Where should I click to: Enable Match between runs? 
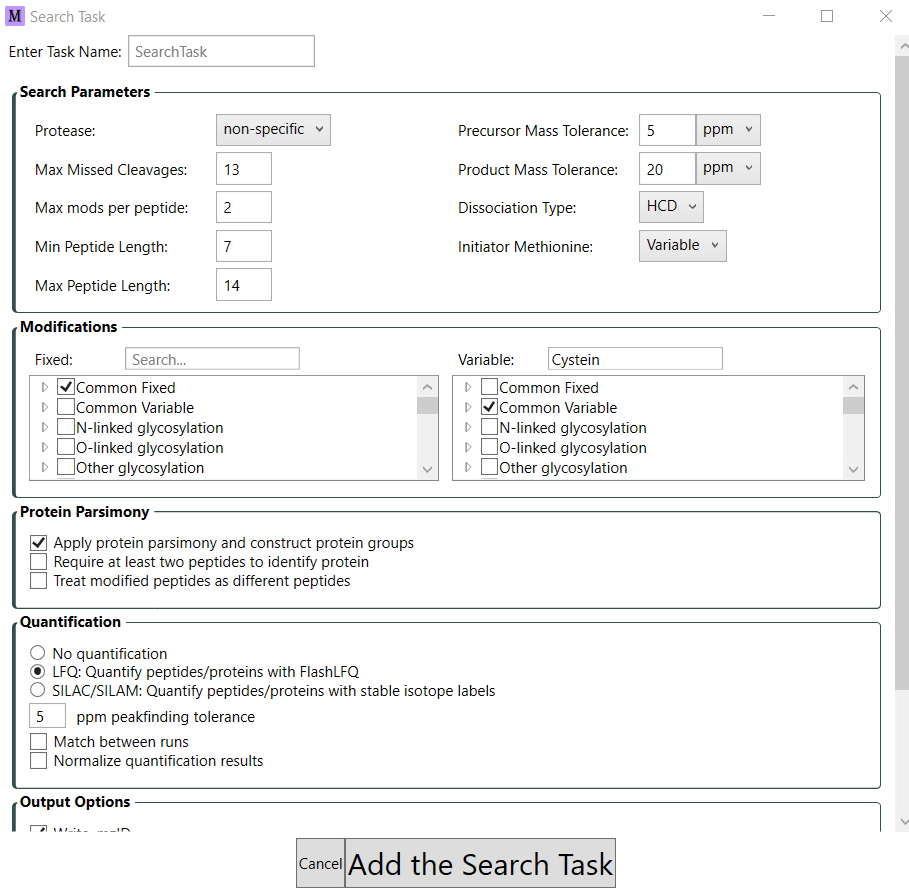point(37,741)
